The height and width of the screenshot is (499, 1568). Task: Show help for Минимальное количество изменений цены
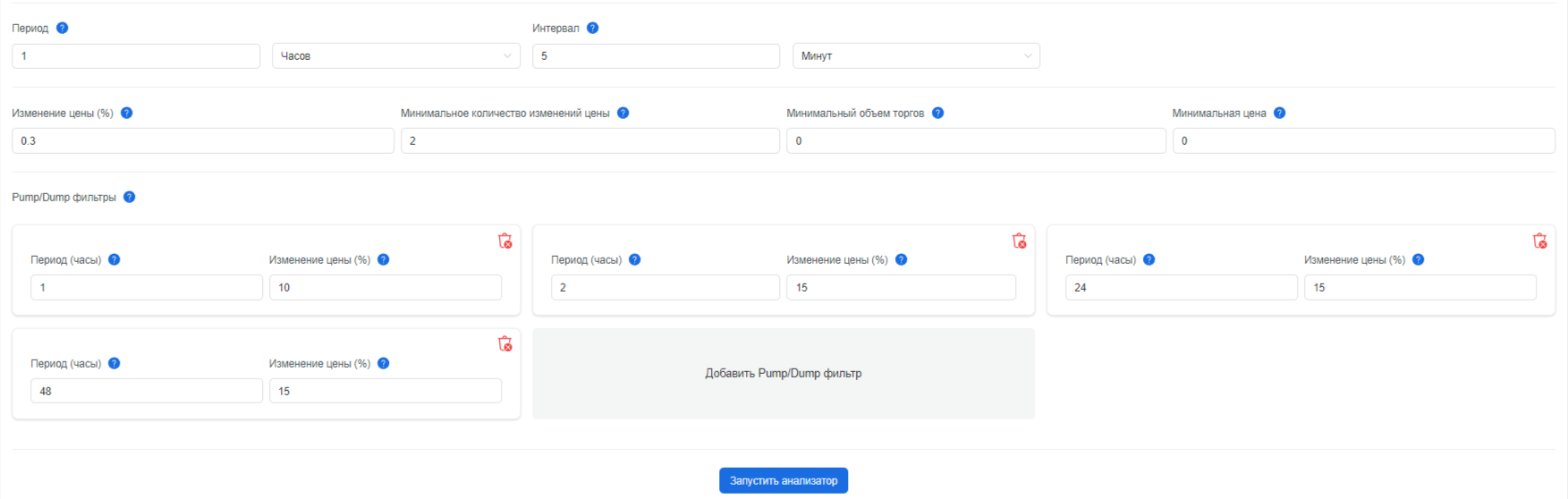click(623, 113)
